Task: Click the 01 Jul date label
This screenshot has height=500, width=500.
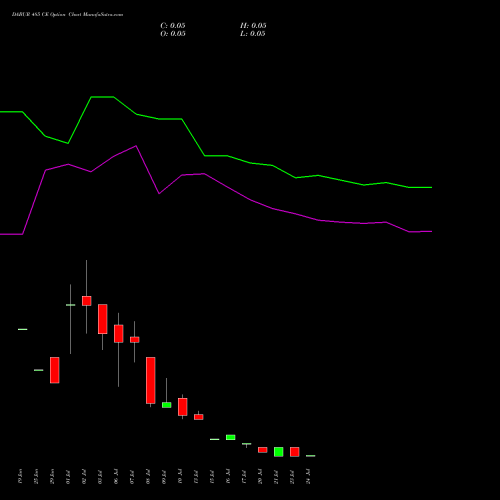Action: point(68,477)
